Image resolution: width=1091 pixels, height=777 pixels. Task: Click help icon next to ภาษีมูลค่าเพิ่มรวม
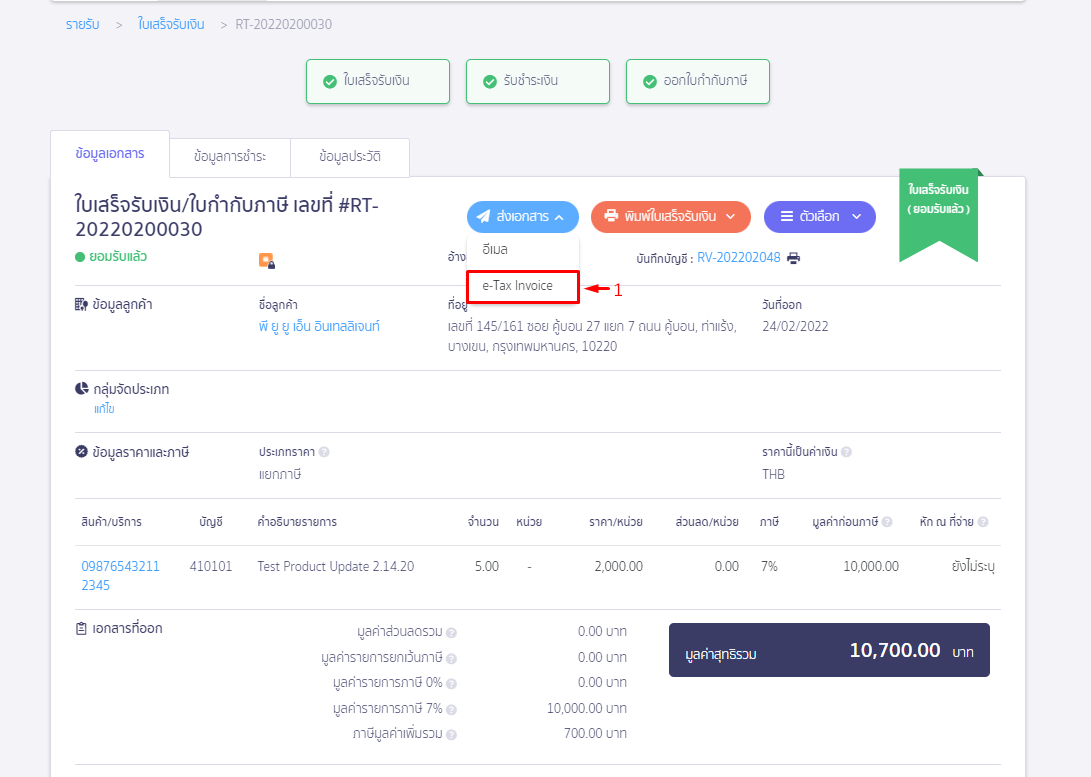(451, 735)
